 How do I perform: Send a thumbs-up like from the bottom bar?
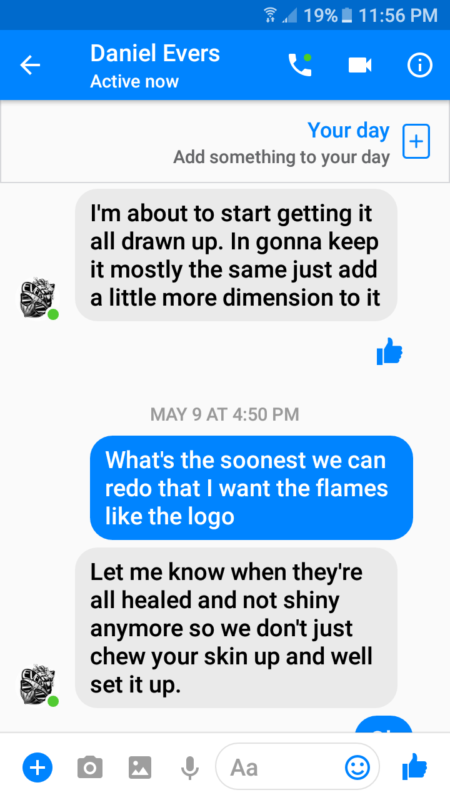coord(414,766)
